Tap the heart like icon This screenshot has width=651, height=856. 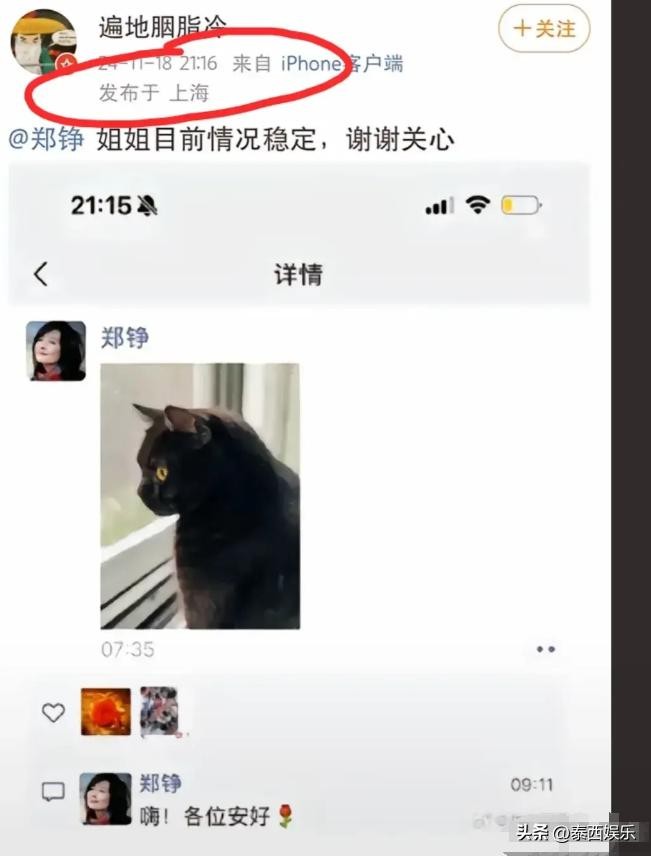click(54, 712)
